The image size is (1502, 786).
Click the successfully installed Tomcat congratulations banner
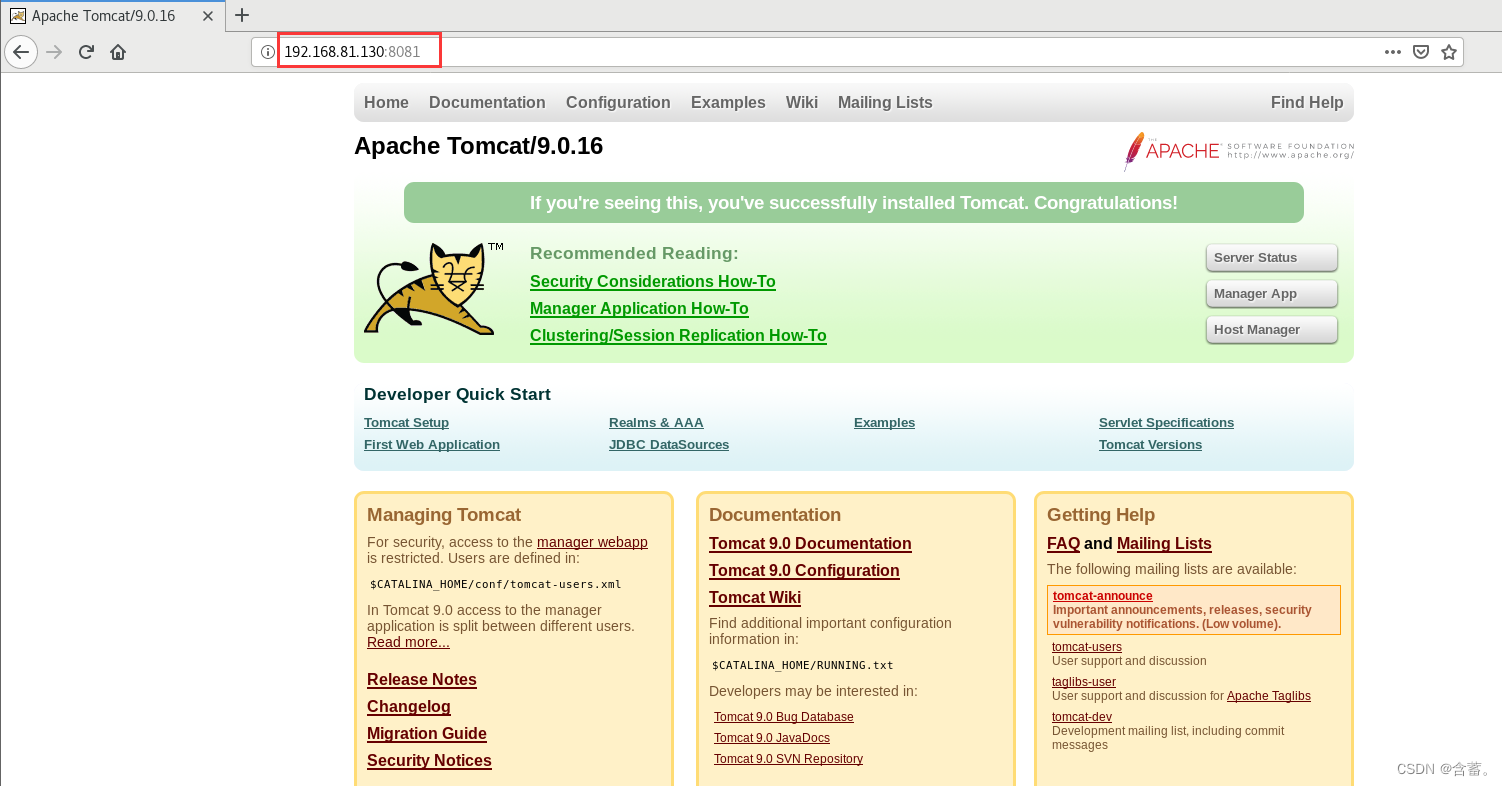[x=854, y=203]
